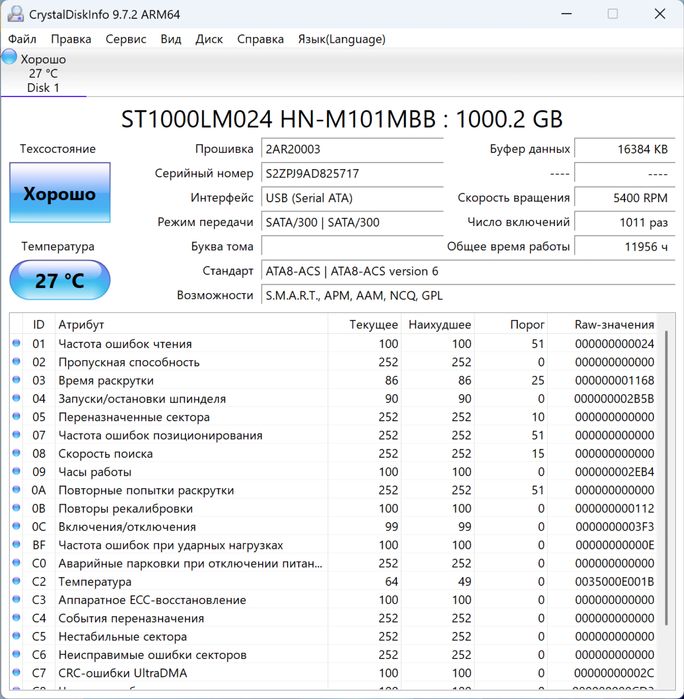Click the status dot for attribute 01
Screen dimensions: 684x699
coord(16,343)
